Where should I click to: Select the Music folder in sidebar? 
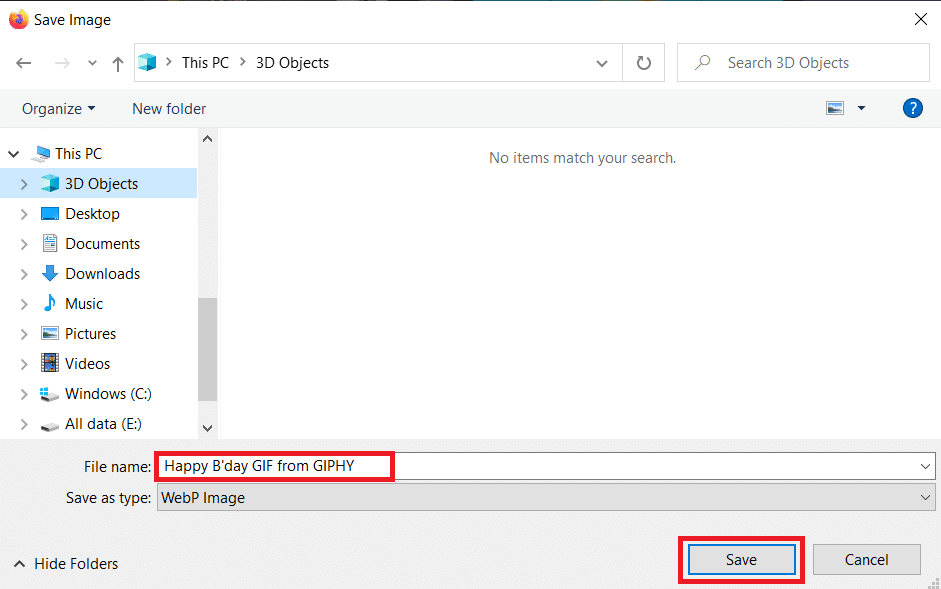click(x=84, y=304)
